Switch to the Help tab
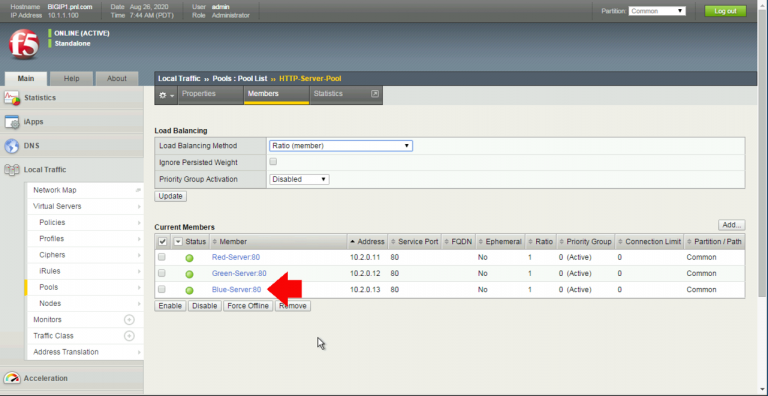 pos(72,78)
